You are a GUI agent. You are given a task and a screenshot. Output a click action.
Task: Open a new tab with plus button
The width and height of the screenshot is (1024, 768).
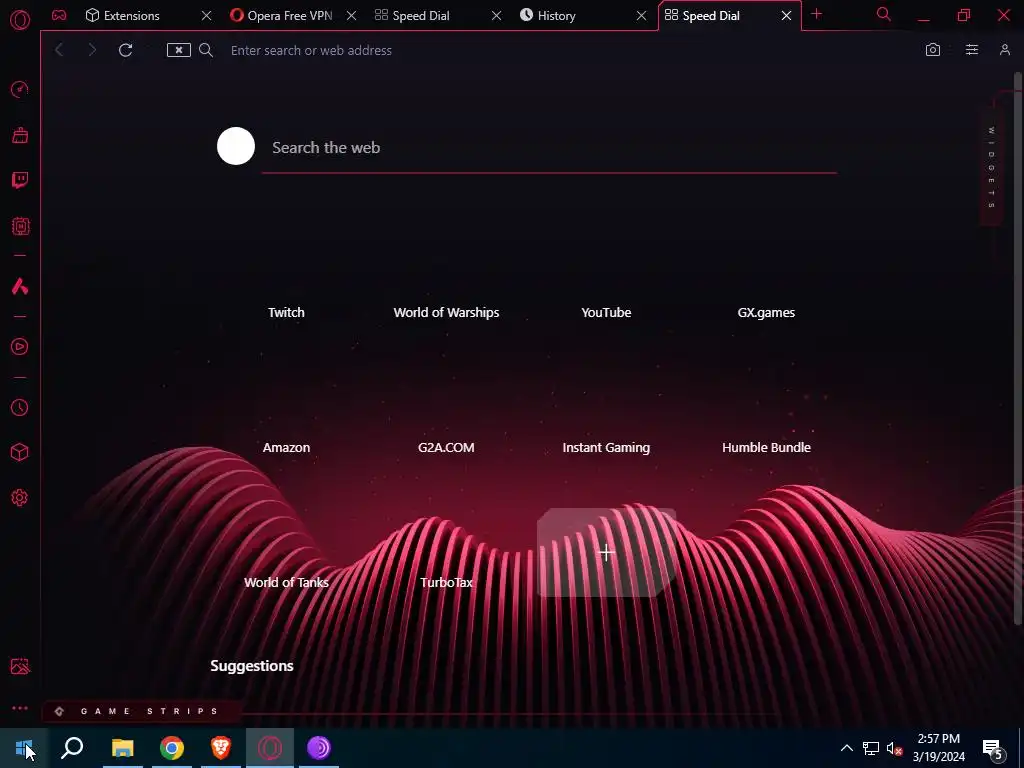pyautogui.click(x=816, y=14)
